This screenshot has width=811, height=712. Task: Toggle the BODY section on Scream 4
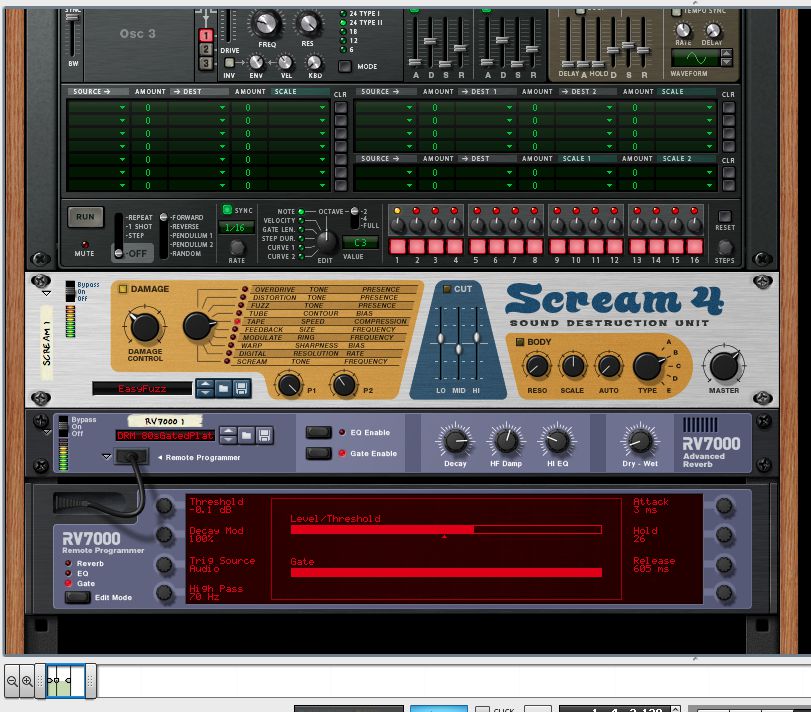click(x=520, y=342)
